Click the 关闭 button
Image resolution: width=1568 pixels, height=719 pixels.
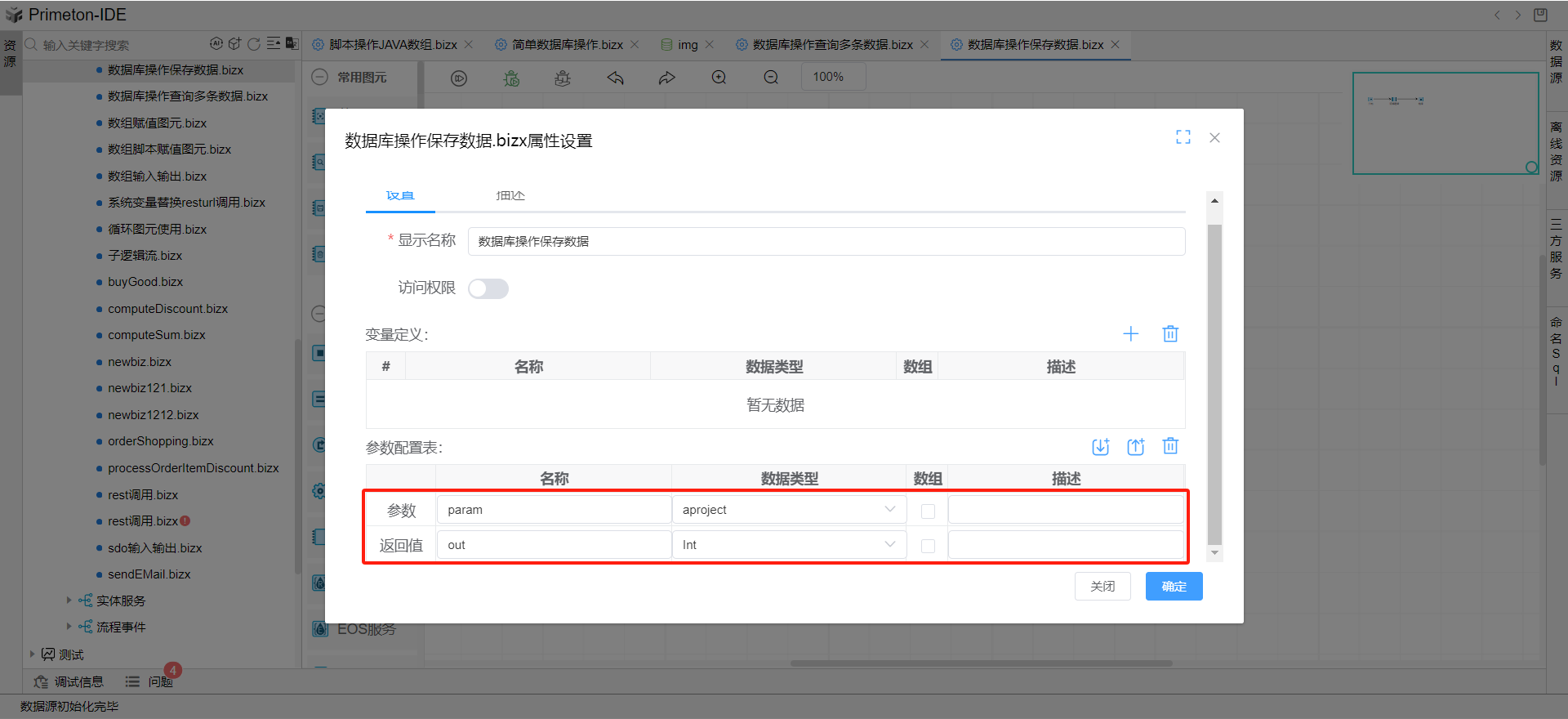pyautogui.click(x=1102, y=587)
